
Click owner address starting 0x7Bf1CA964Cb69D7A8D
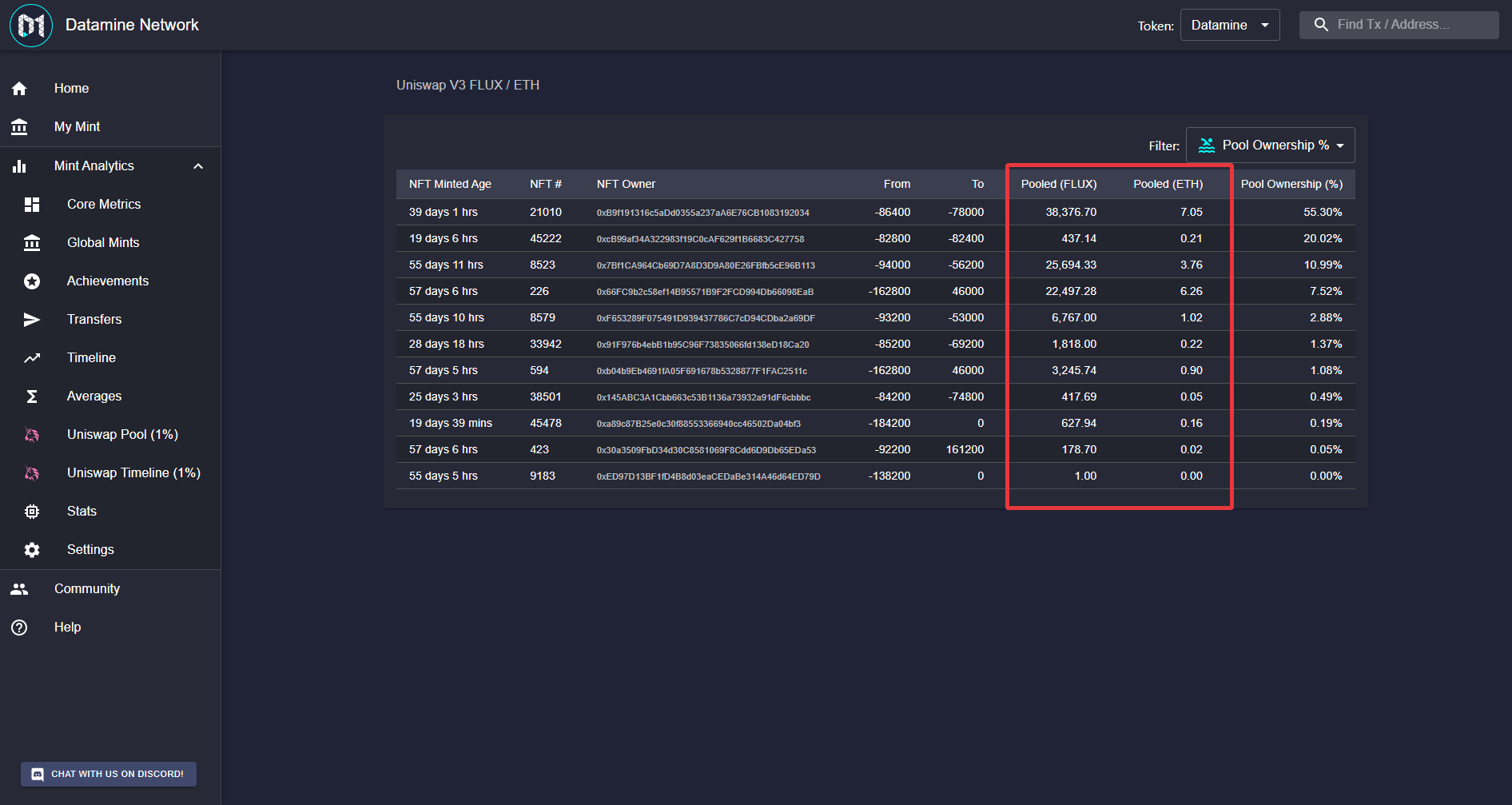pyautogui.click(x=706, y=266)
